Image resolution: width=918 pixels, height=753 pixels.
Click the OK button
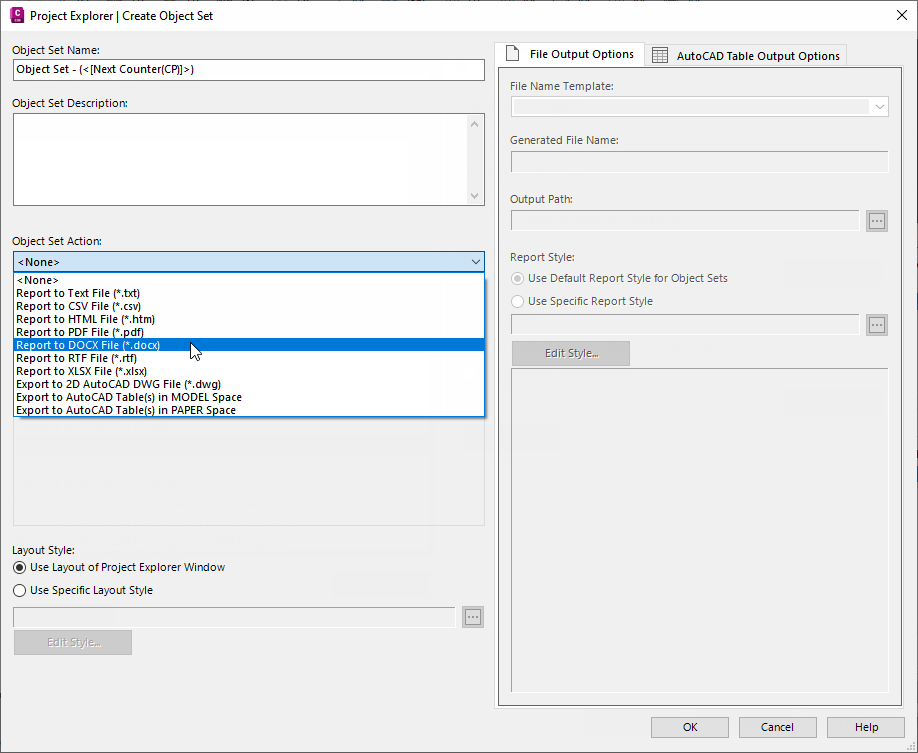[690, 727]
